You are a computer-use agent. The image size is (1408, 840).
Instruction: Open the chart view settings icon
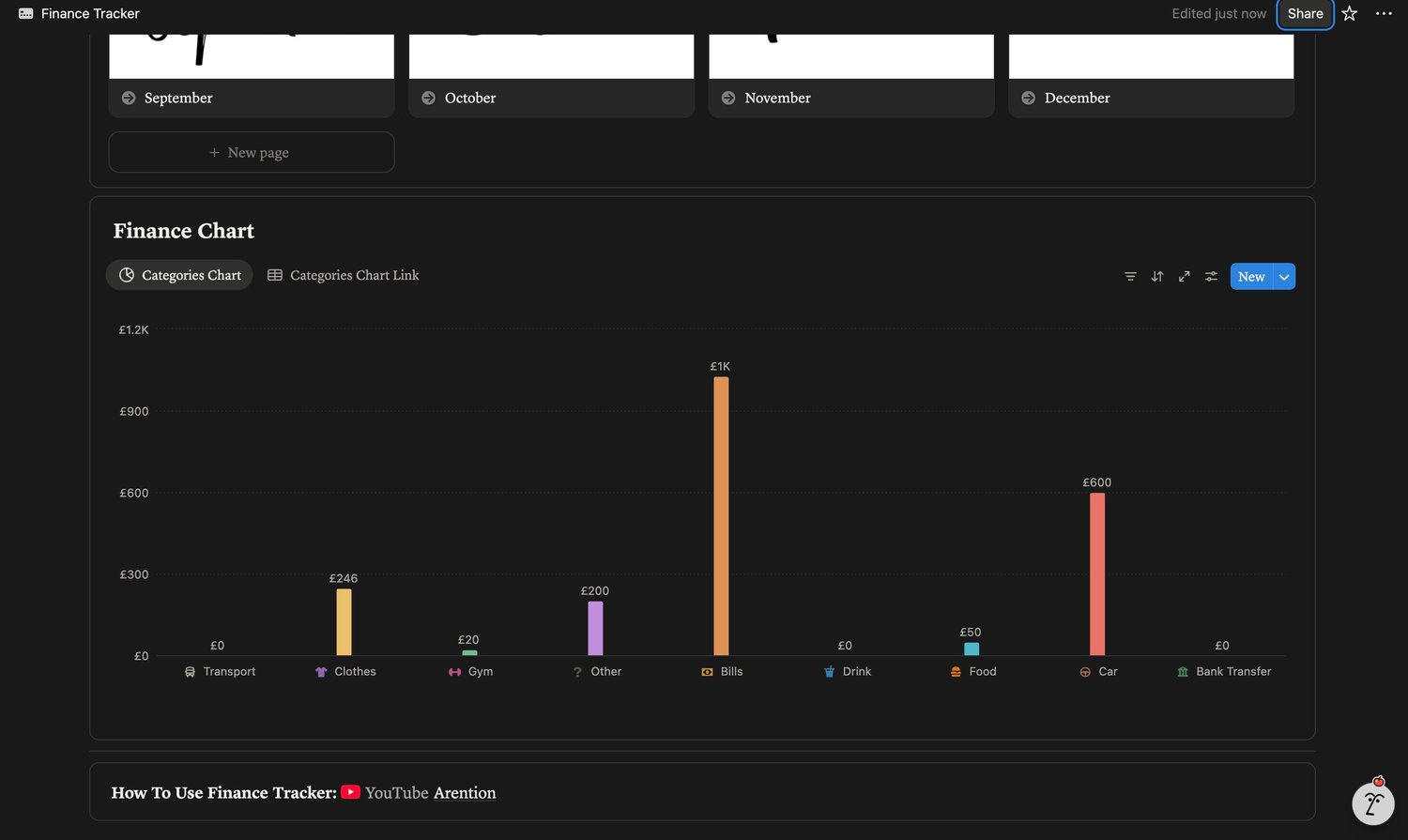tap(1212, 276)
